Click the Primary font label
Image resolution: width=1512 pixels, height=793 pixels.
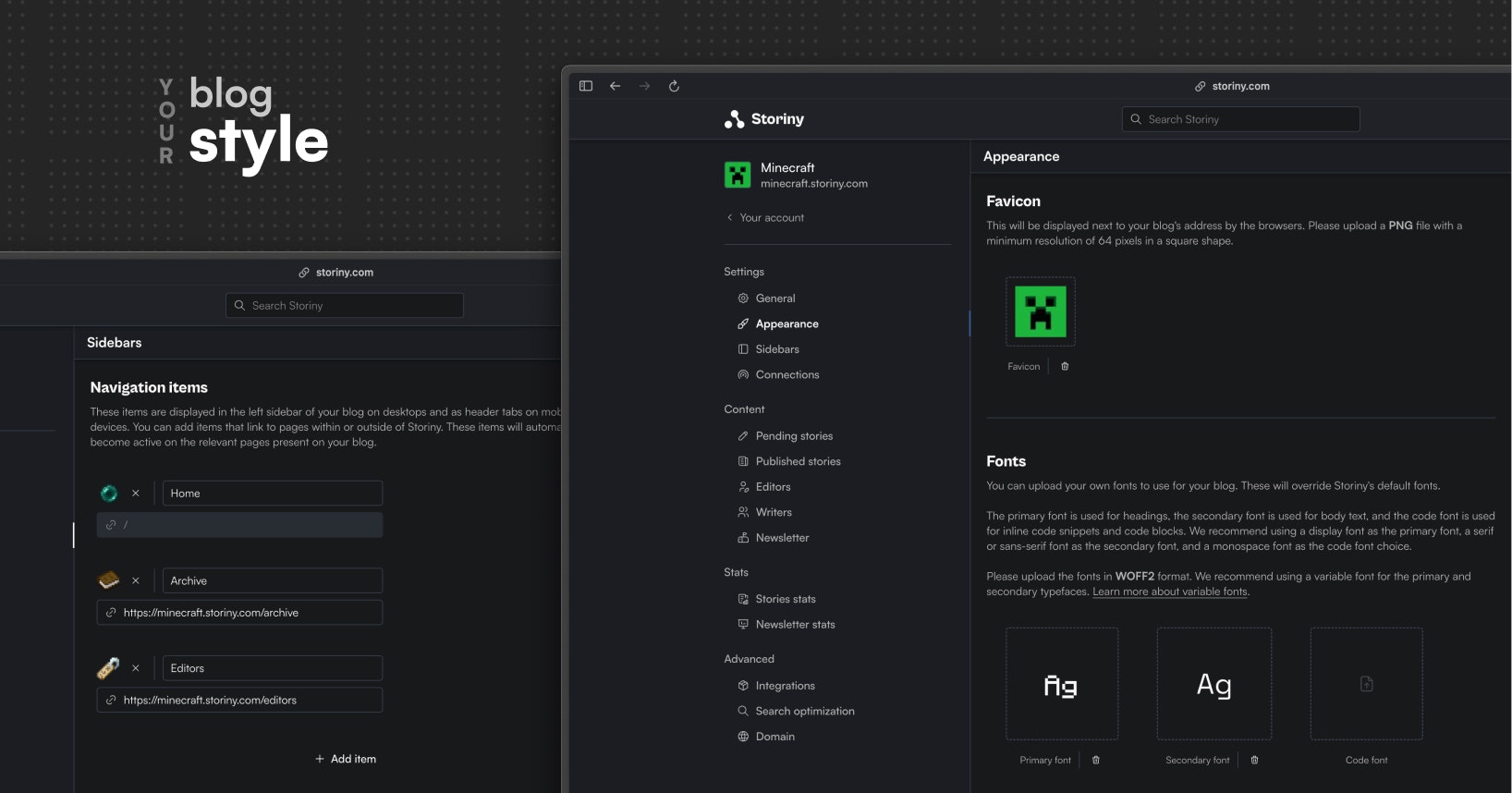pyautogui.click(x=1045, y=761)
